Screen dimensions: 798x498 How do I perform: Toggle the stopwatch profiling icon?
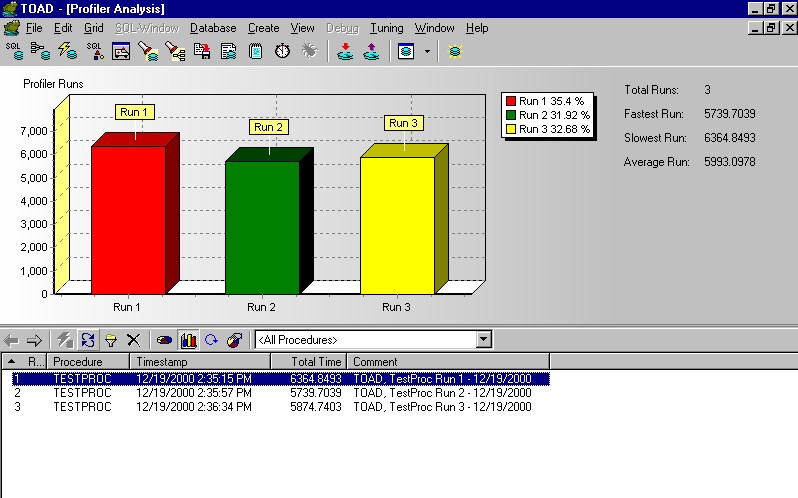282,51
